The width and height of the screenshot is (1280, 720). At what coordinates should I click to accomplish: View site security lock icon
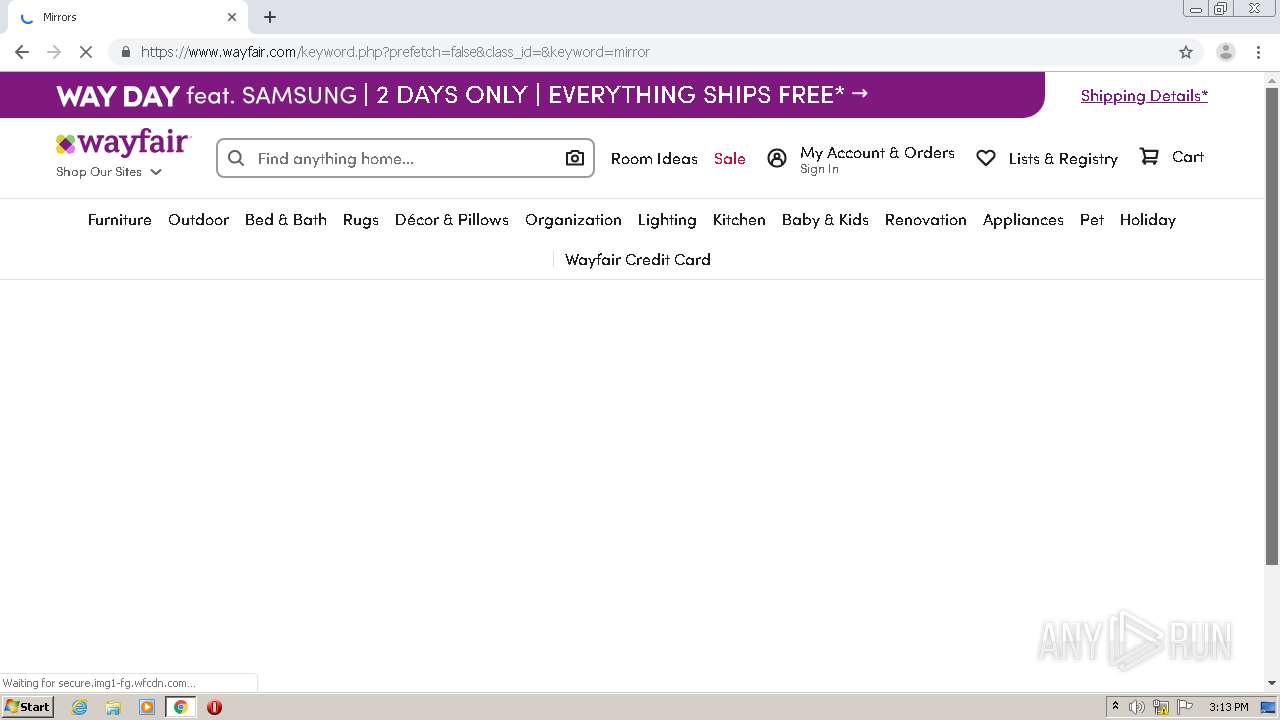click(x=125, y=52)
